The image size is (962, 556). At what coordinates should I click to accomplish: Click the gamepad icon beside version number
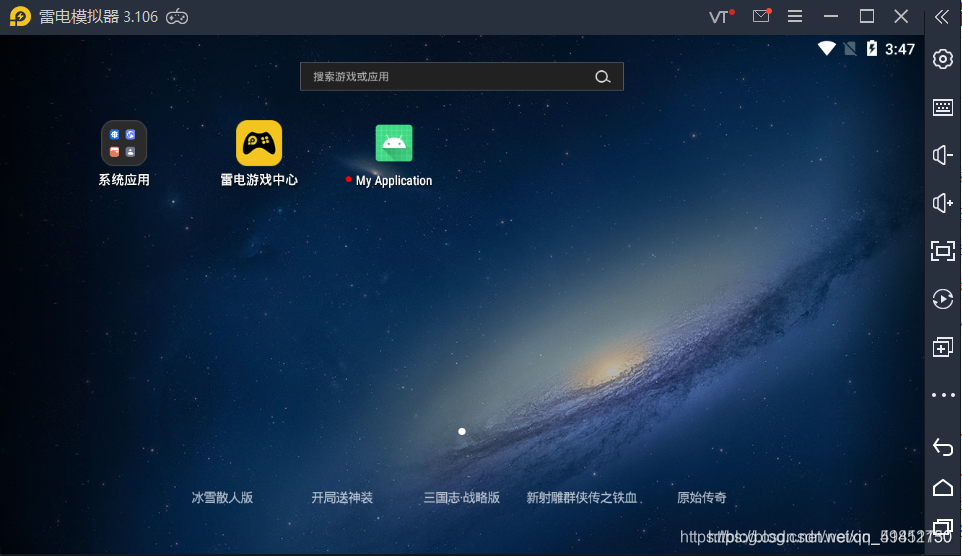click(177, 17)
